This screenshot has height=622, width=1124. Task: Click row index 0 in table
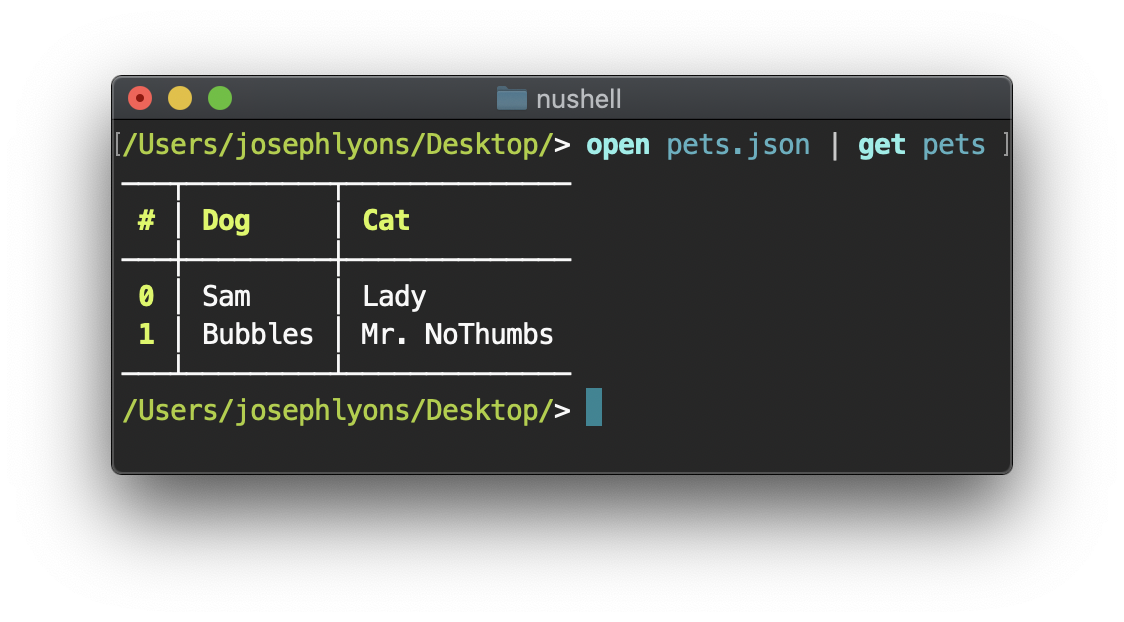[x=147, y=295]
